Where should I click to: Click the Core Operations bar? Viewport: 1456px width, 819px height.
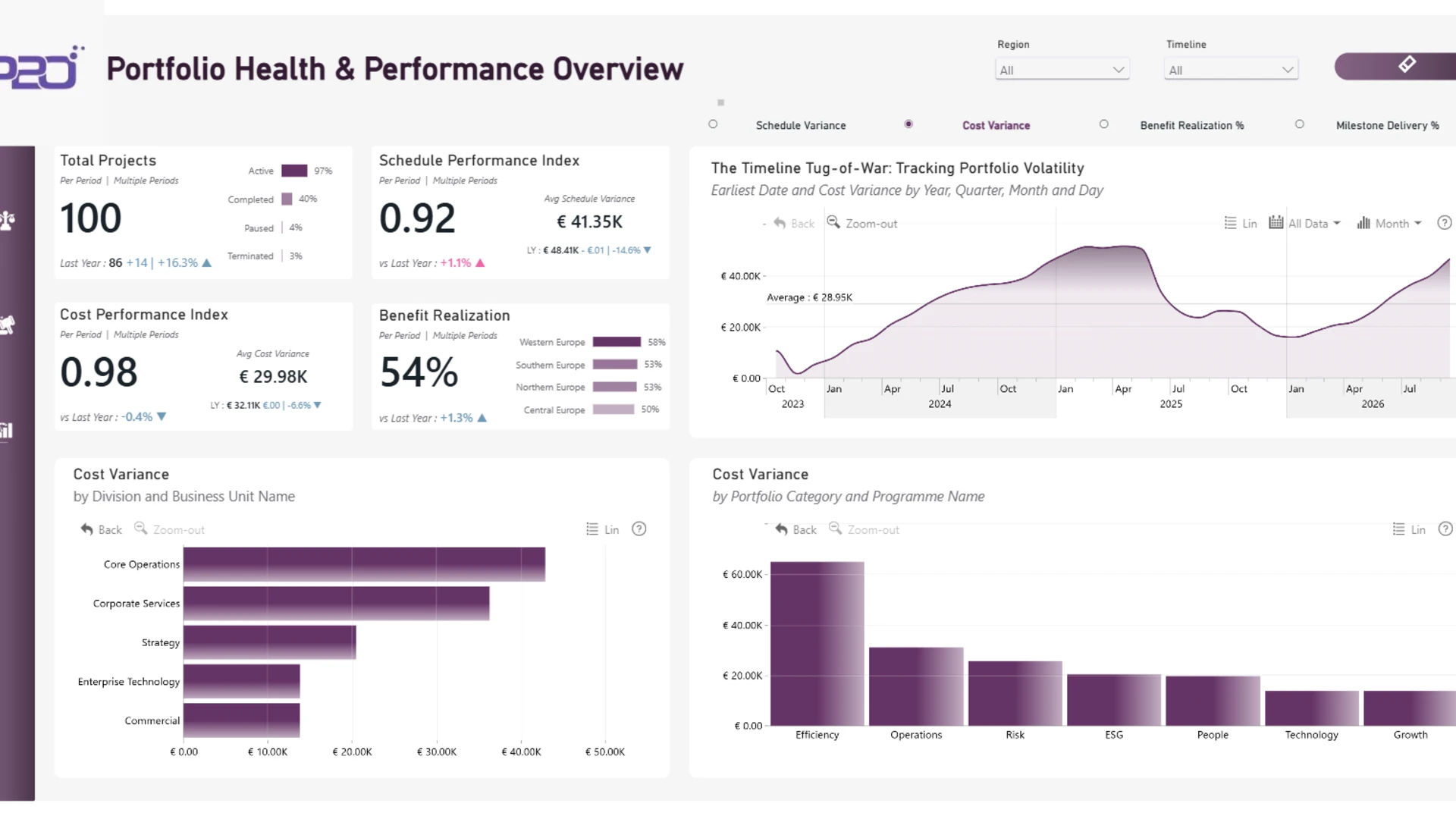[364, 564]
